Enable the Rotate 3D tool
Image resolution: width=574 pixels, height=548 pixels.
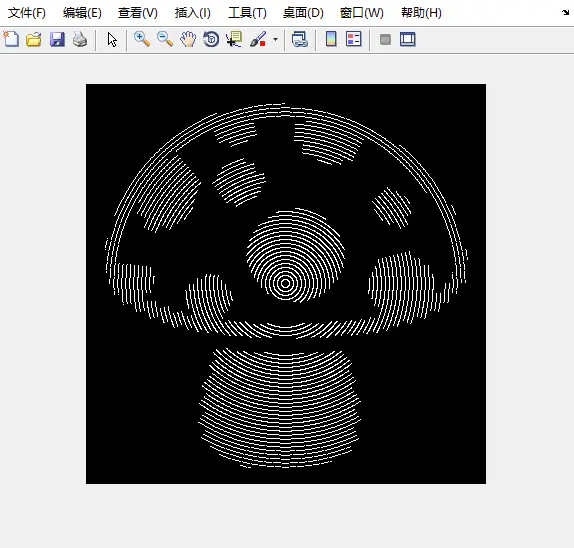coord(211,39)
